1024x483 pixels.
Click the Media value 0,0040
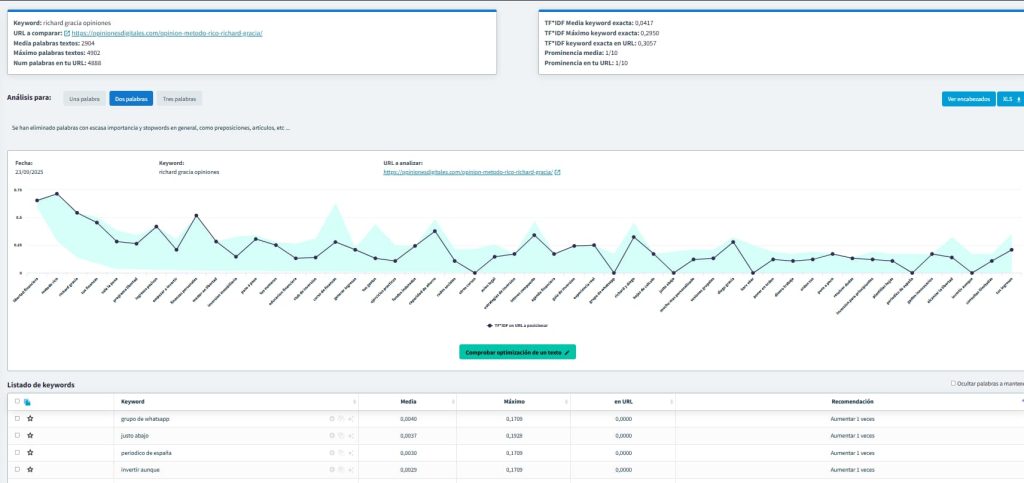click(408, 418)
